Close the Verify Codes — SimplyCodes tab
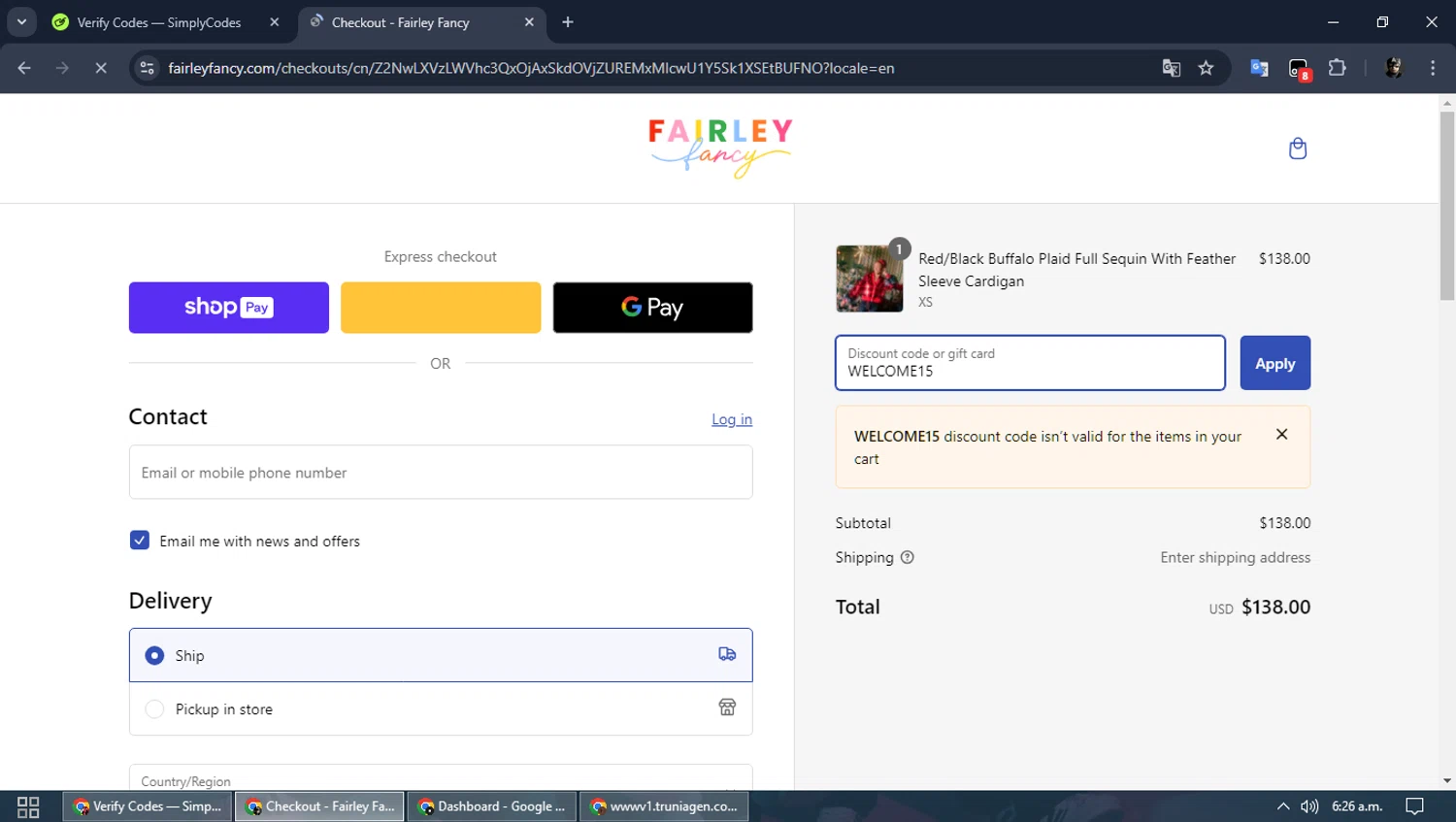The width and height of the screenshot is (1456, 822). [x=275, y=22]
